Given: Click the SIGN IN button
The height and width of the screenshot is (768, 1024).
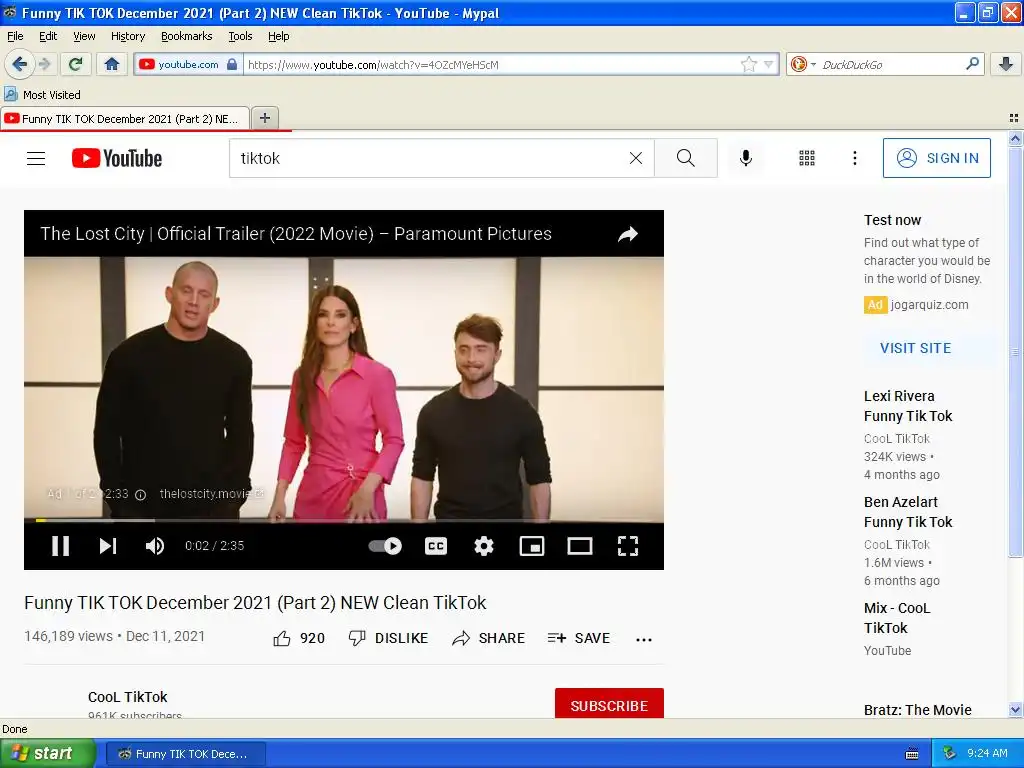Looking at the screenshot, I should (x=936, y=158).
